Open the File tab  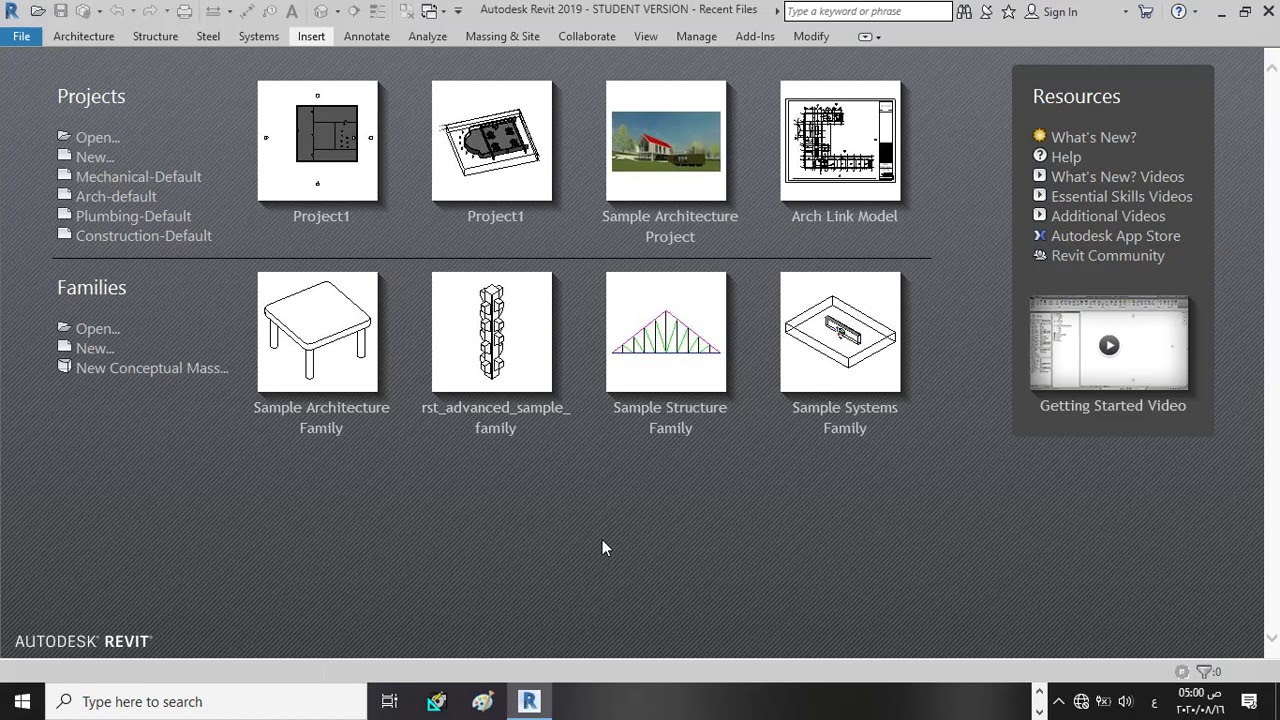(x=21, y=36)
